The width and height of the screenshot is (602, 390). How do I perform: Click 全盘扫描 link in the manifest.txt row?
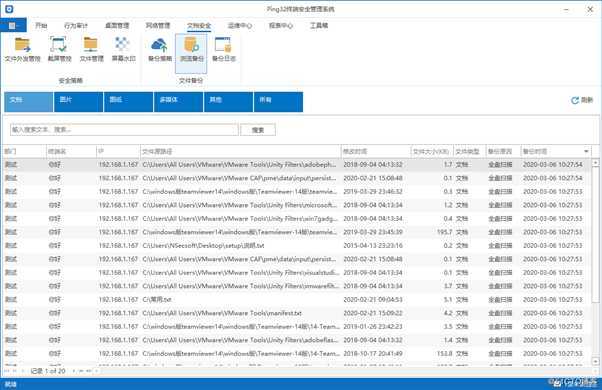(500, 313)
